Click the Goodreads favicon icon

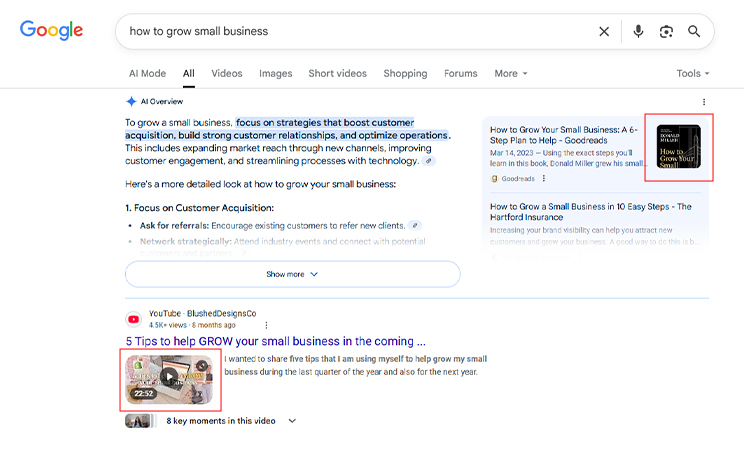point(495,179)
